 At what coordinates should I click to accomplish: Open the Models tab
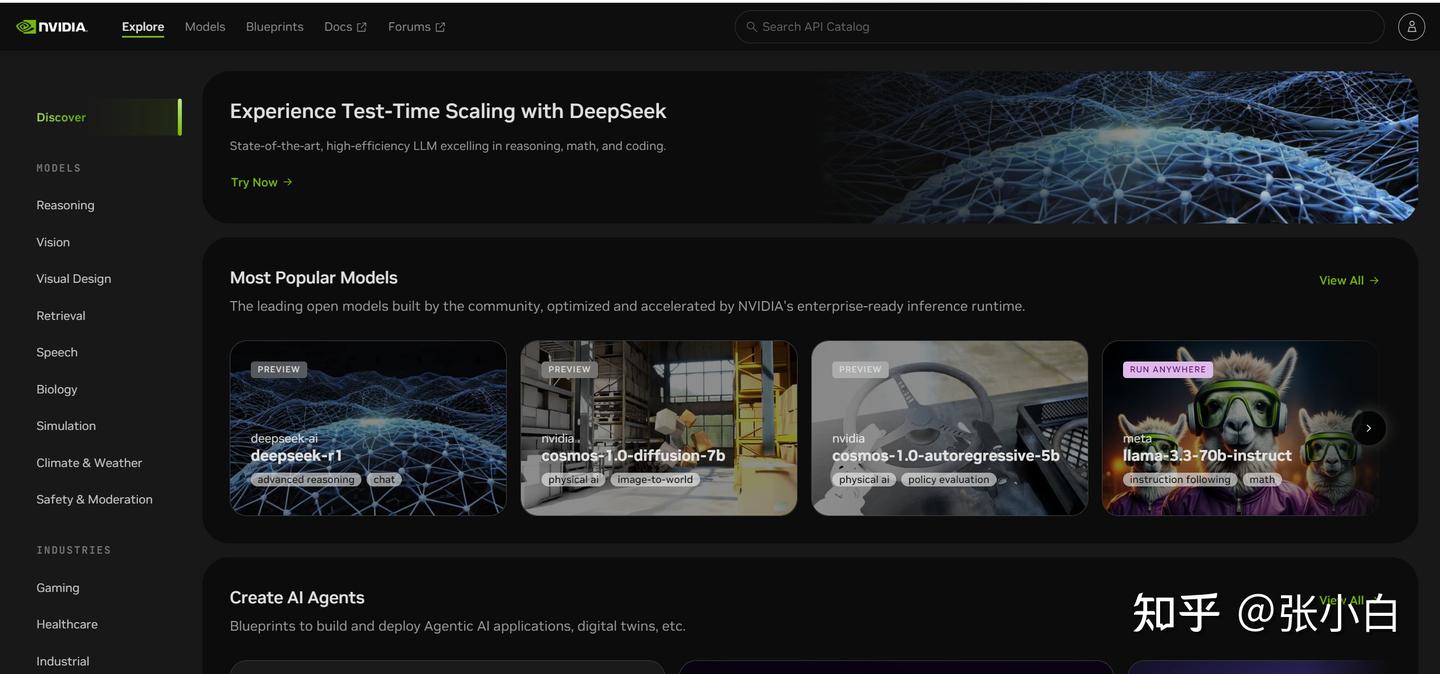205,27
